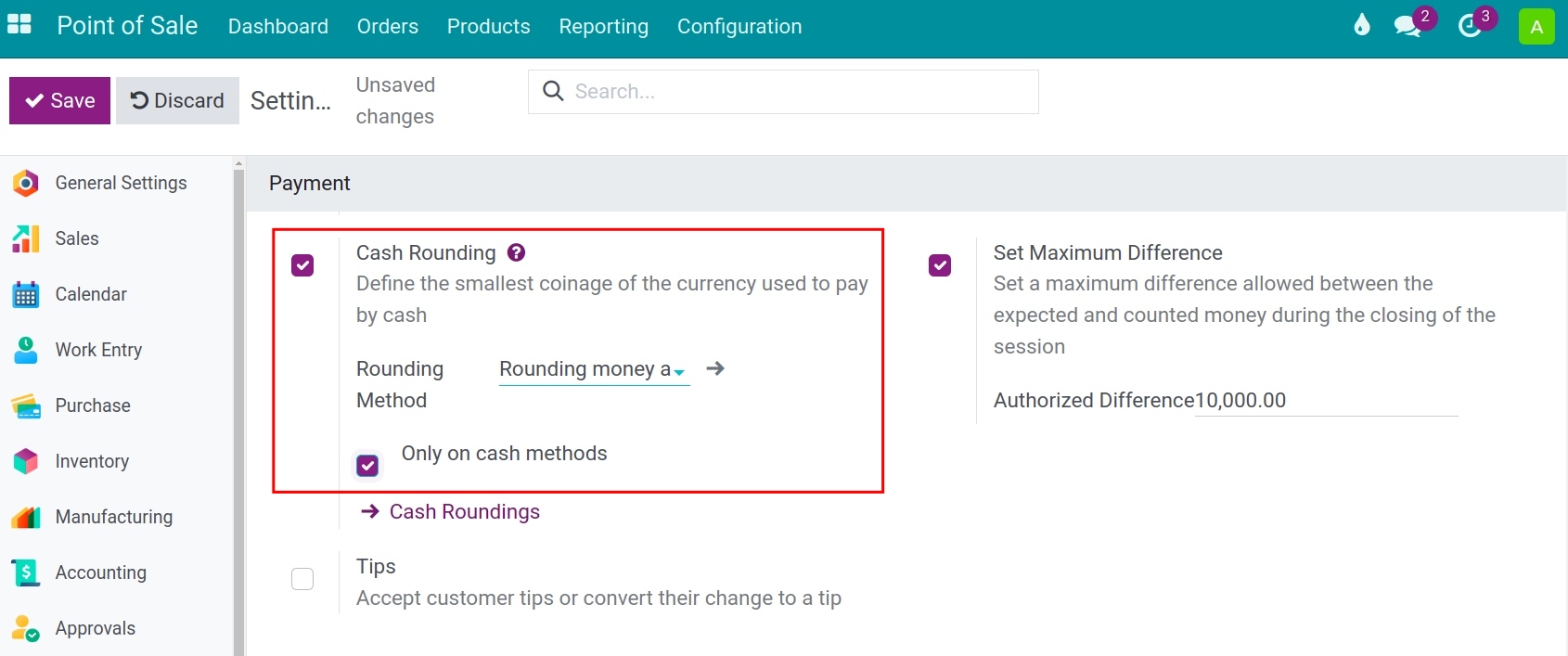
Task: Uncheck the Cash Rounding checkbox
Action: click(302, 265)
